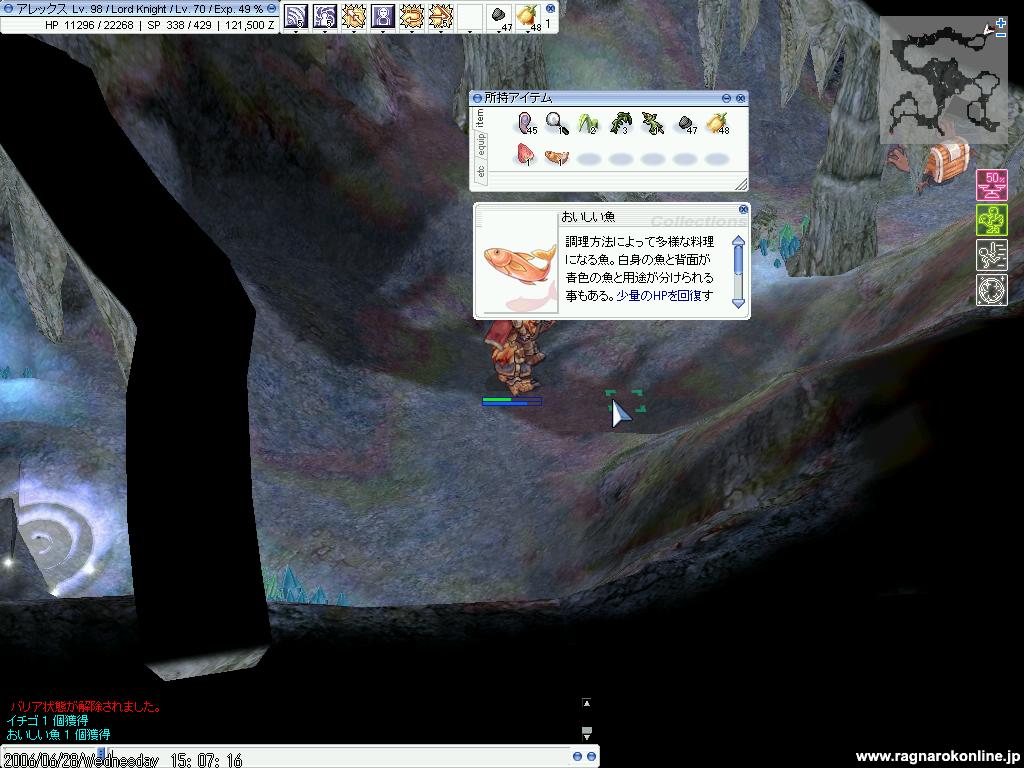
Task: Use the yellow fruit item with 48 in hotkey bar
Action: pyautogui.click(x=527, y=16)
